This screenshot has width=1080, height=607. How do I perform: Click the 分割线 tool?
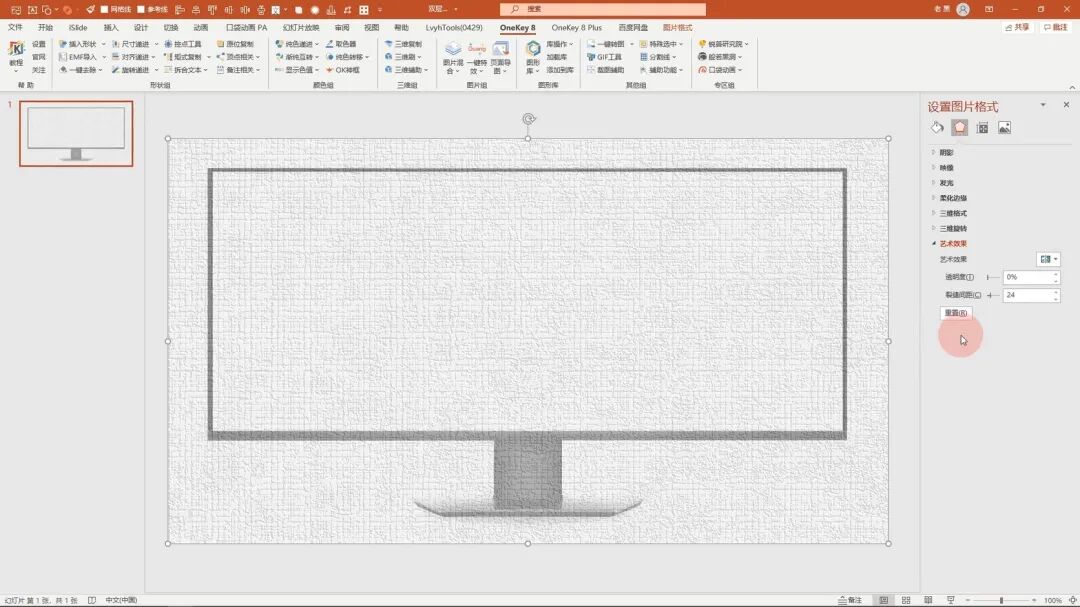(658, 57)
